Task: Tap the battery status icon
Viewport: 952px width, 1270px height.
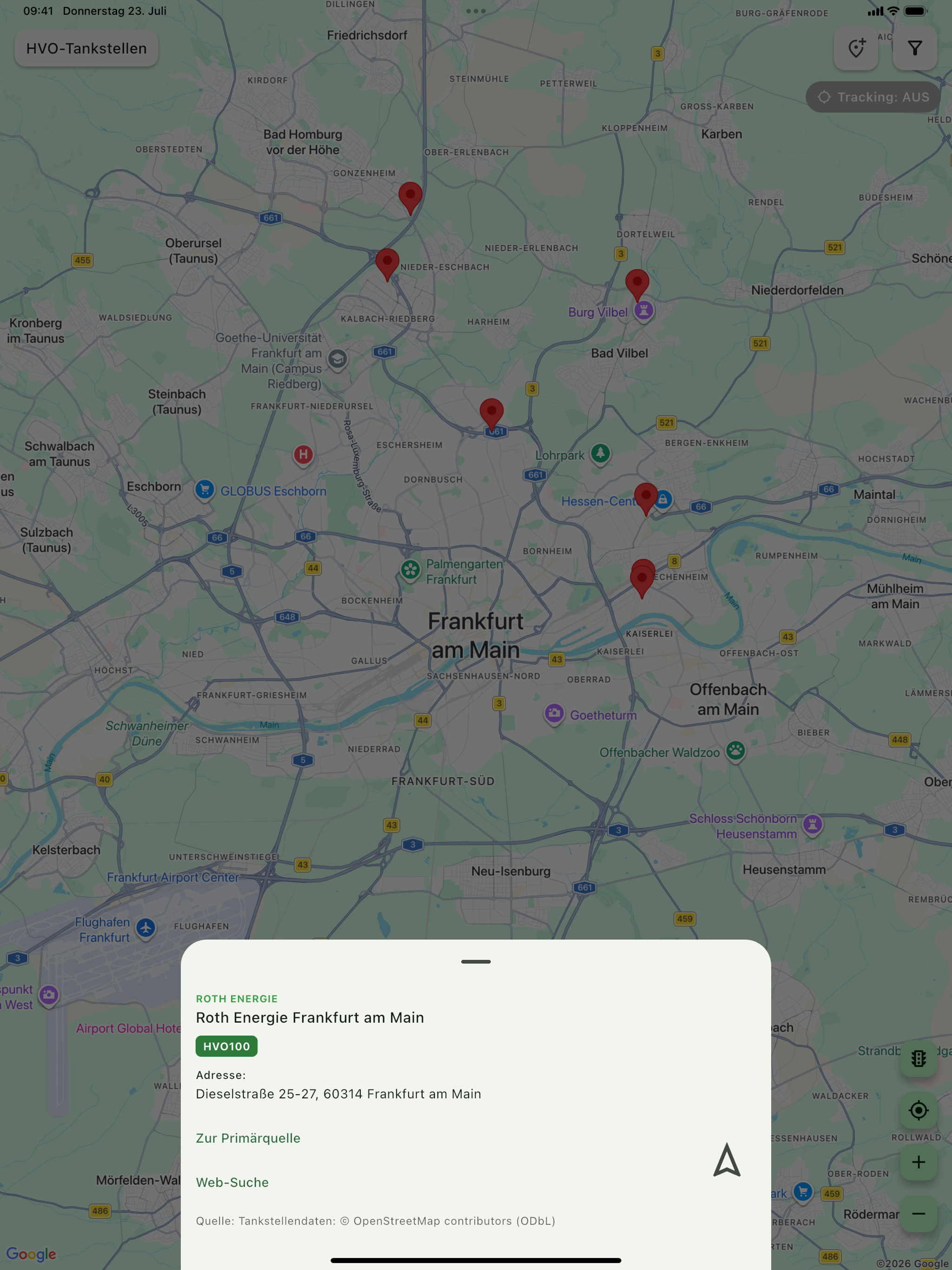Action: coord(915,11)
